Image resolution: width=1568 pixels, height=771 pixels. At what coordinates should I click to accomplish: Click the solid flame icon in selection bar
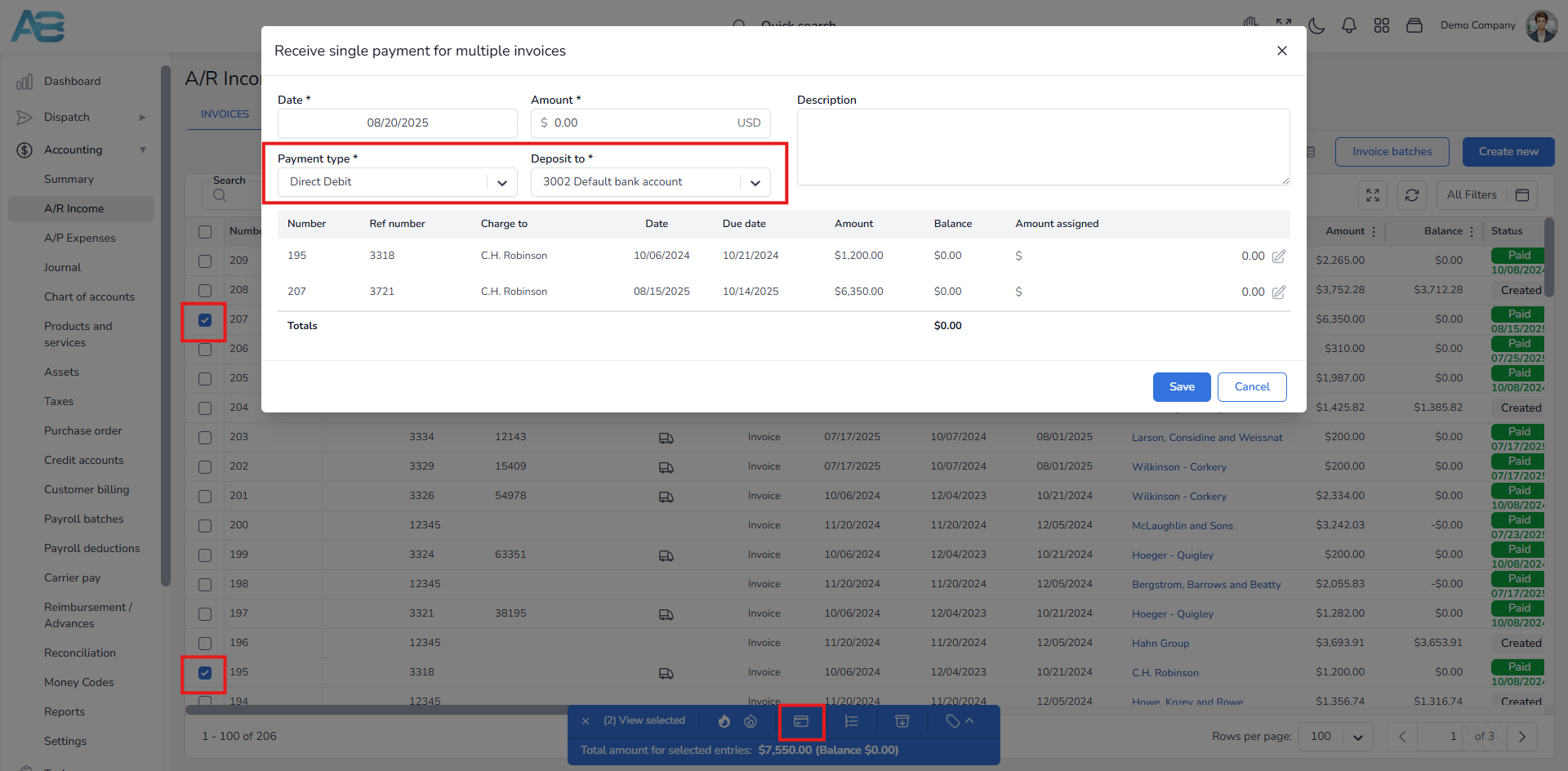(x=724, y=721)
